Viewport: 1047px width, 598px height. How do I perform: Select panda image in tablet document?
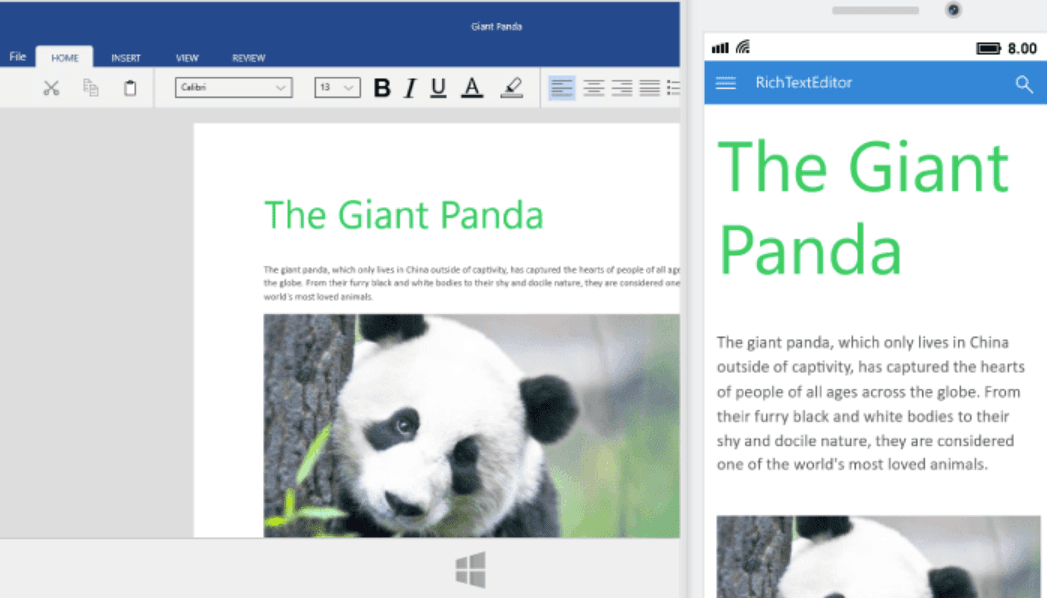coord(471,425)
